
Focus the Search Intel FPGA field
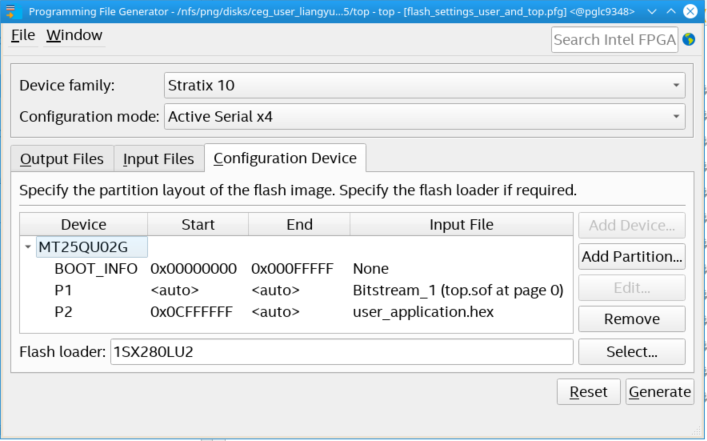pyautogui.click(x=614, y=40)
